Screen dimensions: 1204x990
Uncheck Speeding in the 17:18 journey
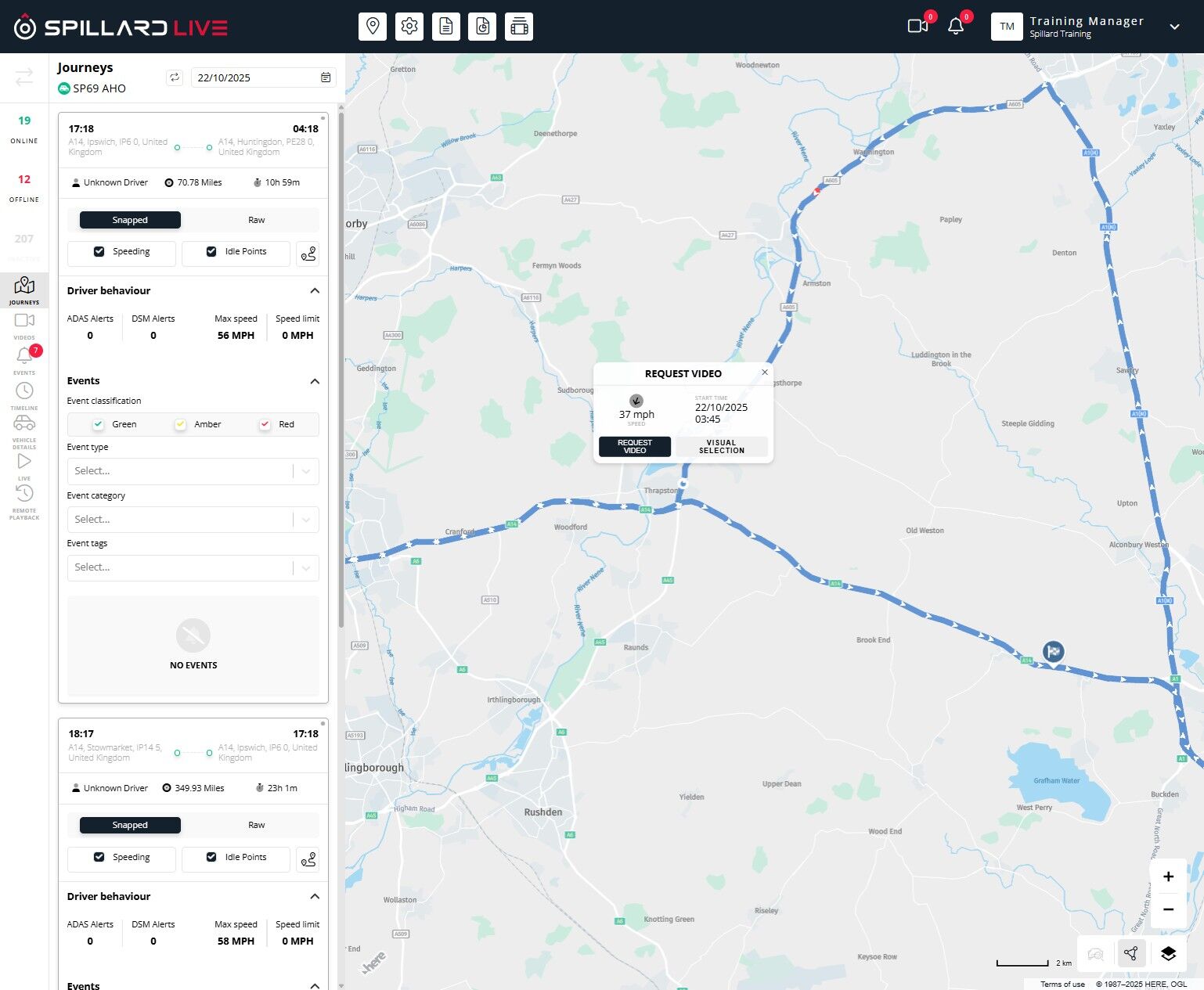99,251
